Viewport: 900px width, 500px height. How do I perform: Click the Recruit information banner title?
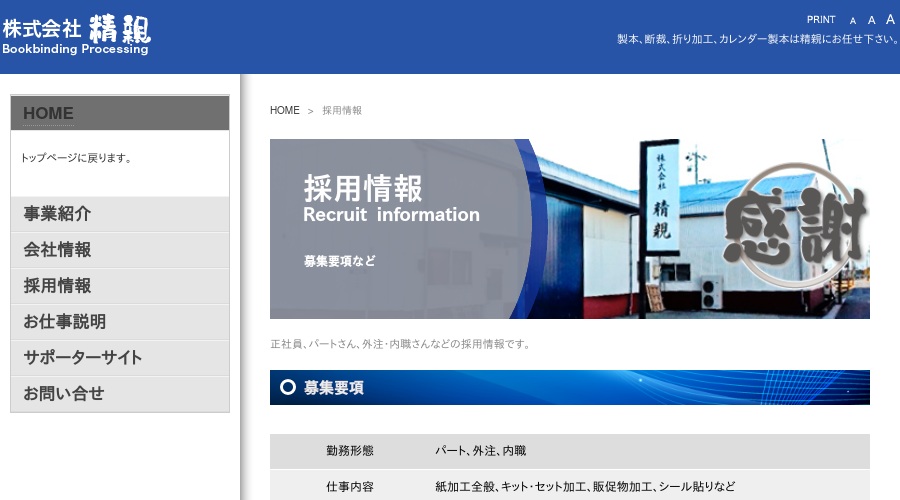click(x=391, y=215)
